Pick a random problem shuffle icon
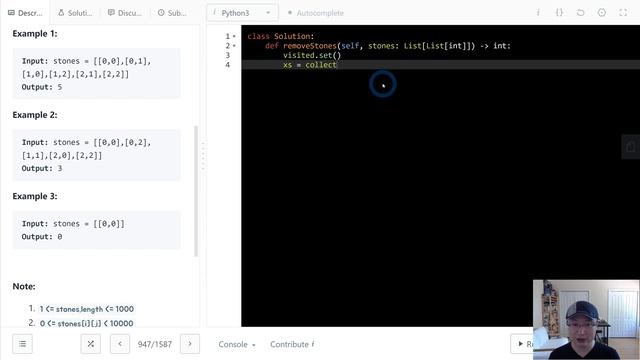Screen dimensions: 640x360 [x=91, y=344]
